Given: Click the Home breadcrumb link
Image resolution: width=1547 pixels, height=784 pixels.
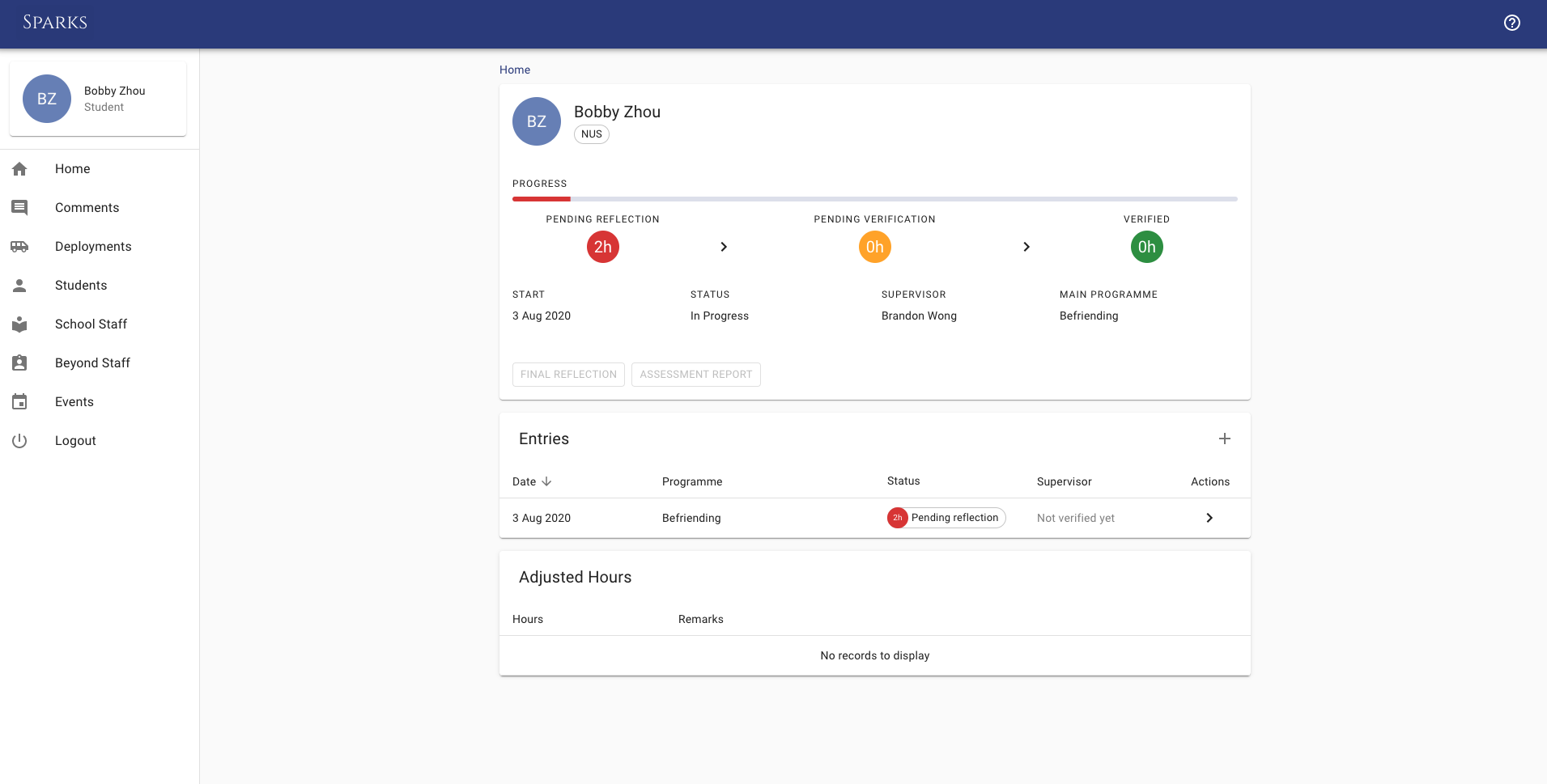Looking at the screenshot, I should click(x=515, y=70).
